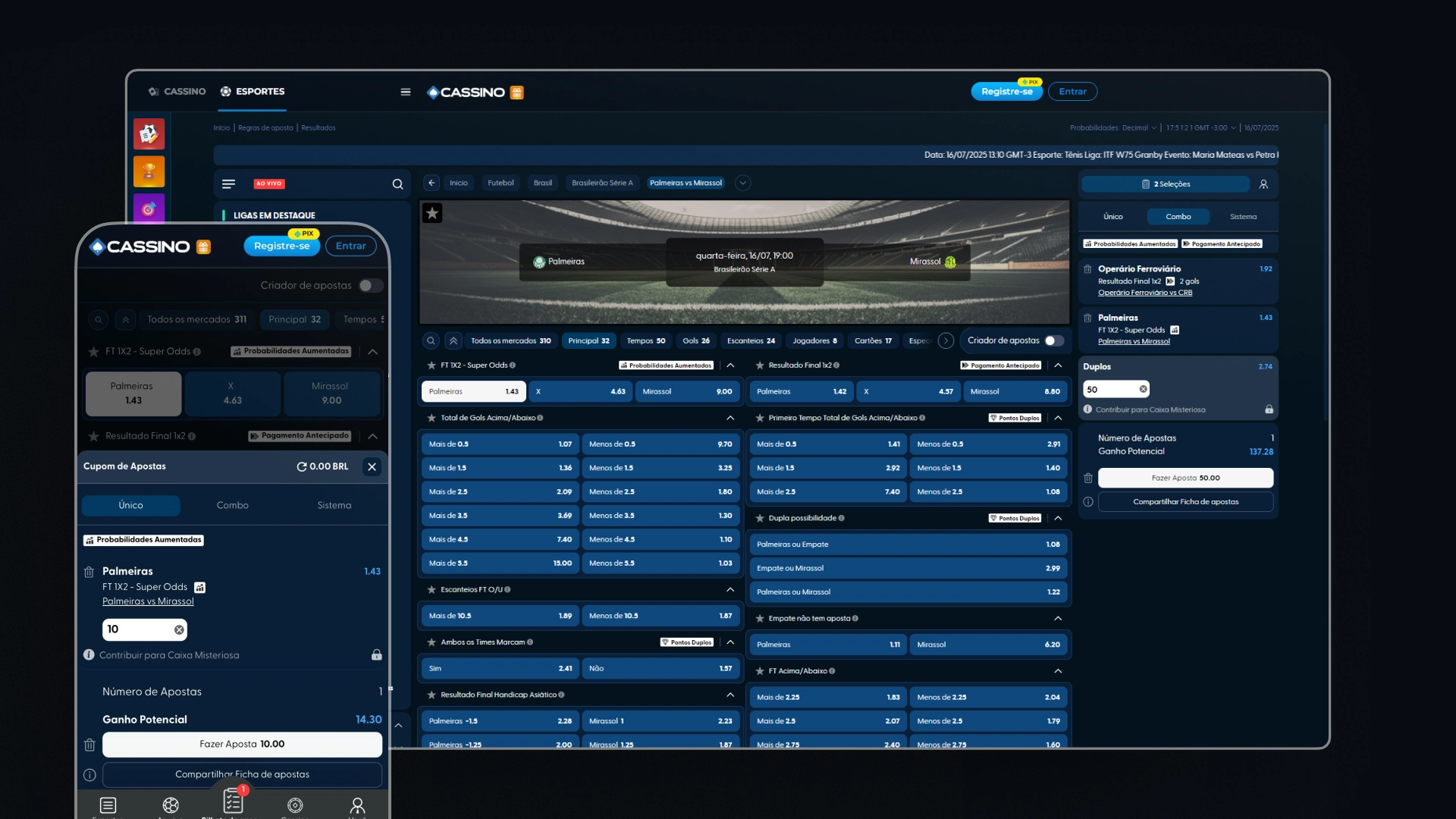Clear the 50 stake amount
The width and height of the screenshot is (1456, 819).
click(x=1143, y=389)
